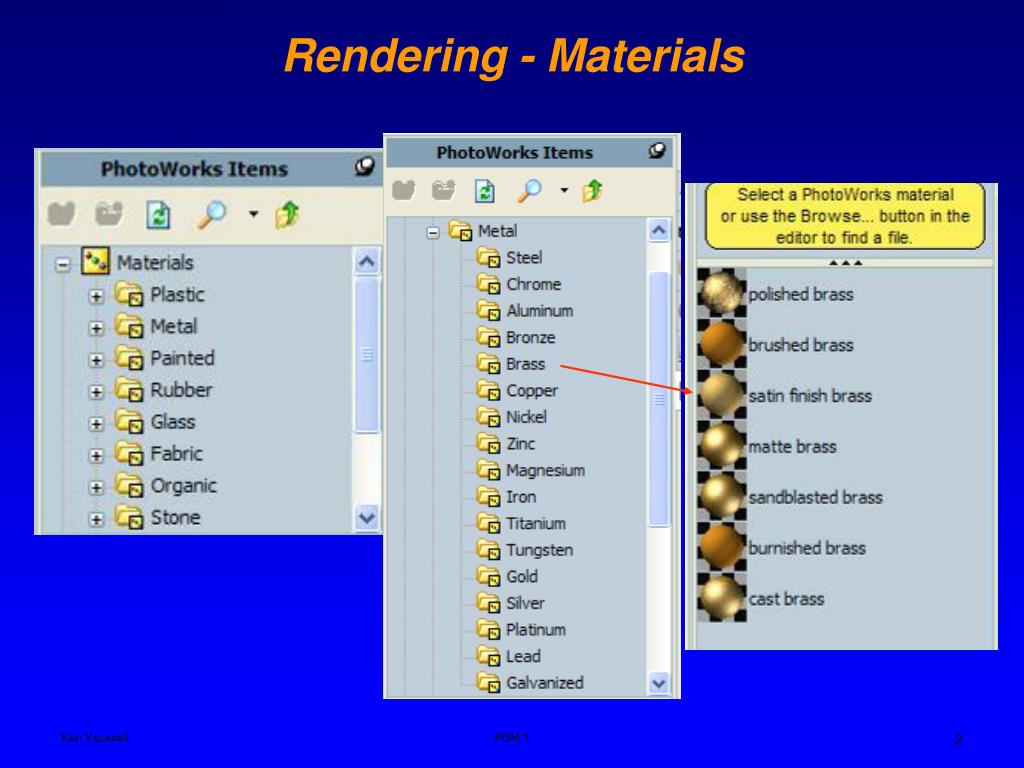Choose the sandblasted brass thumbnail

(x=722, y=496)
